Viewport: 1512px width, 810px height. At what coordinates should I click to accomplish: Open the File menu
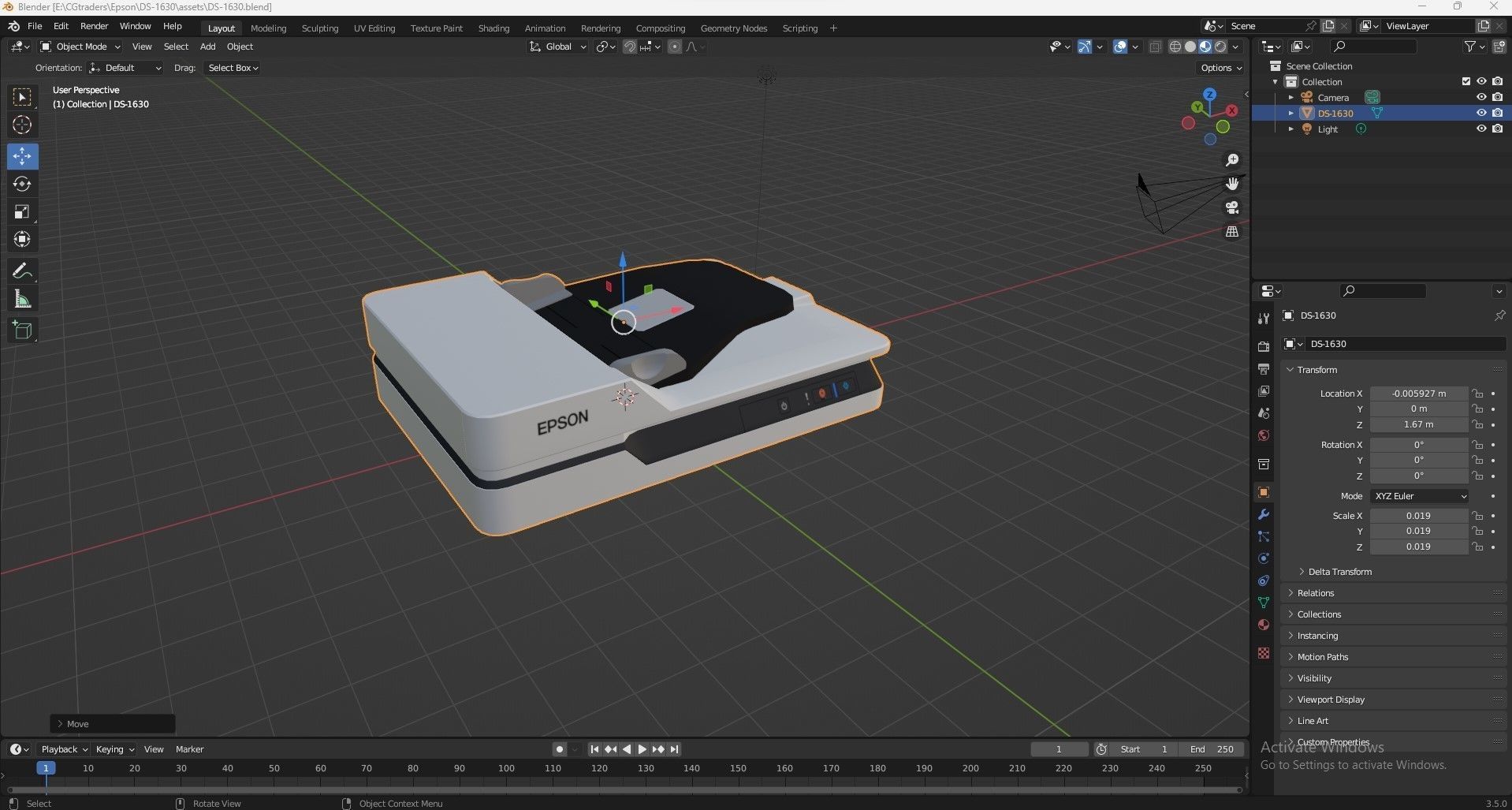click(35, 26)
